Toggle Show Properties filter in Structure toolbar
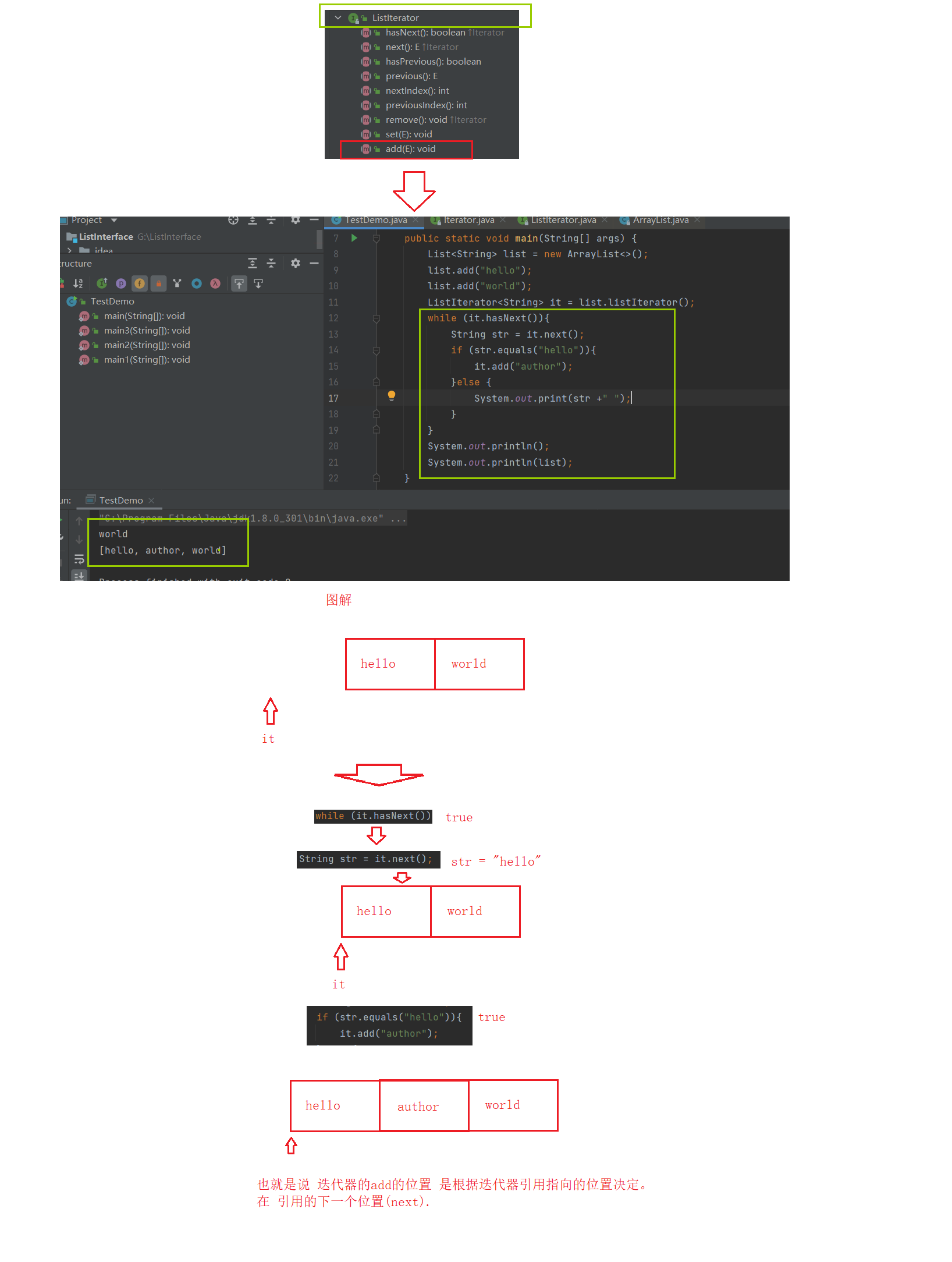The height and width of the screenshot is (1262, 952). tap(121, 283)
